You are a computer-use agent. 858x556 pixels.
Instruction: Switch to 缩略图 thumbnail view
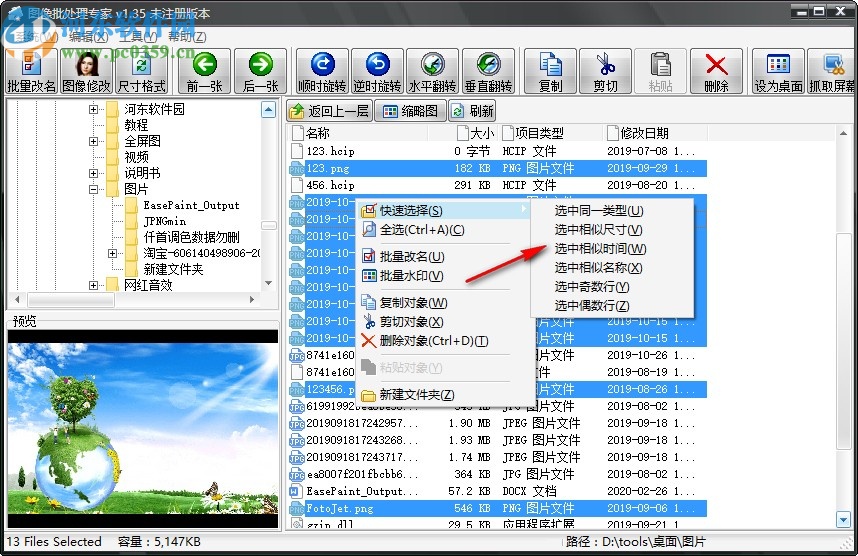point(410,111)
